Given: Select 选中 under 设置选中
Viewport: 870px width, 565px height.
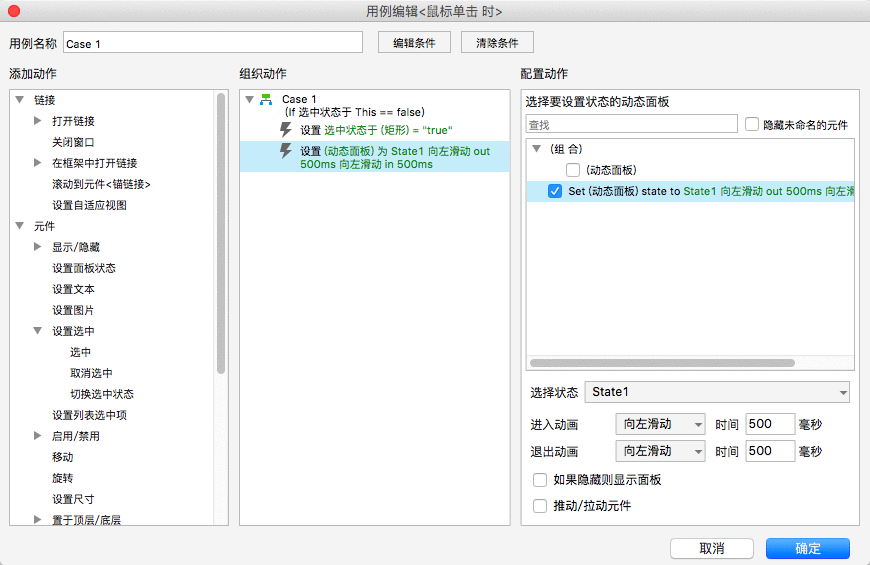Looking at the screenshot, I should coord(80,352).
